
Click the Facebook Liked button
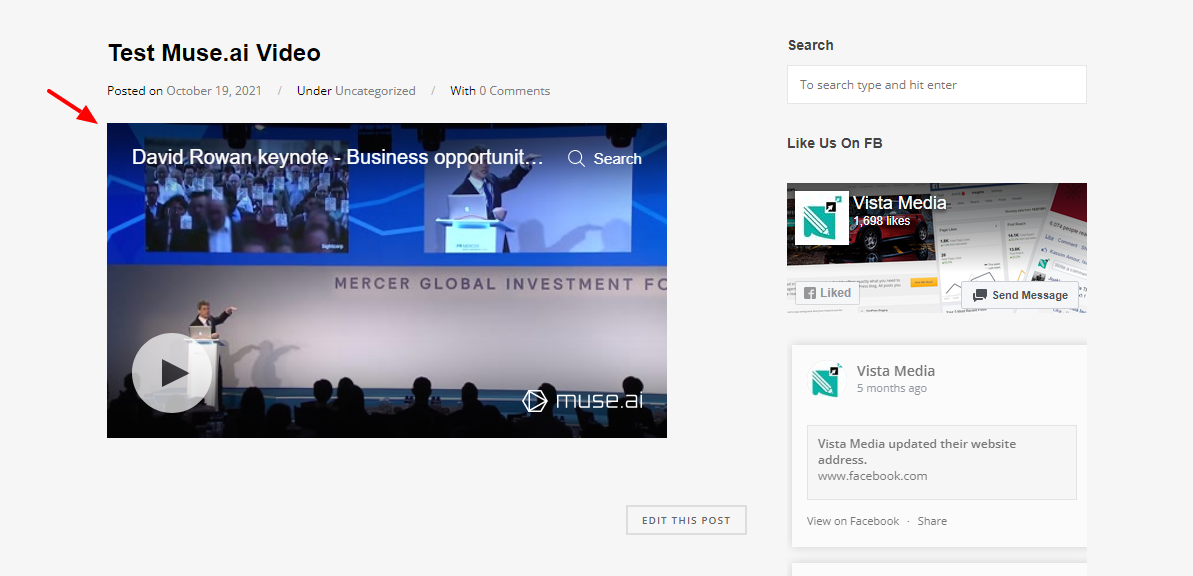(828, 293)
